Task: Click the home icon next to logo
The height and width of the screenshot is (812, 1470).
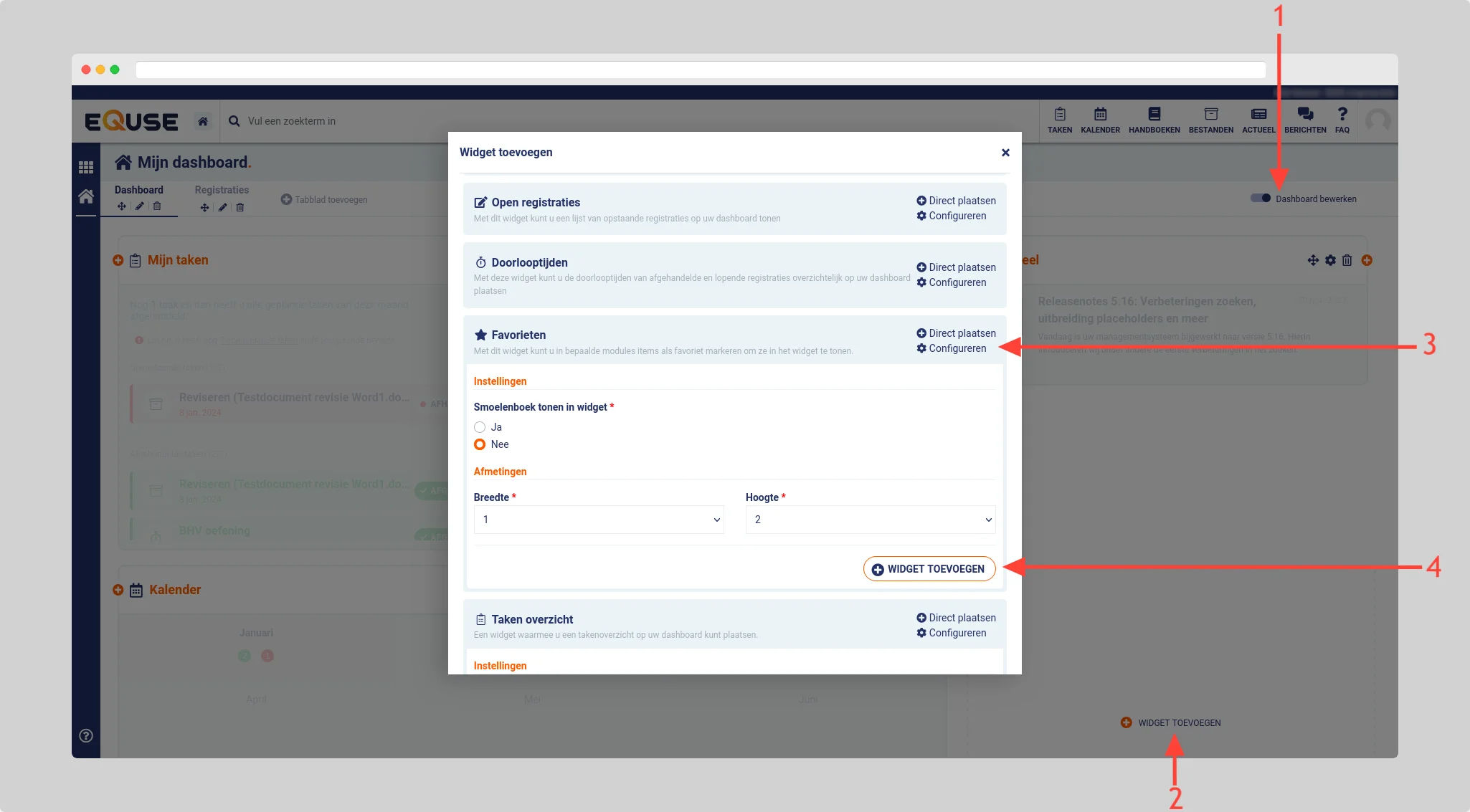Action: 203,121
